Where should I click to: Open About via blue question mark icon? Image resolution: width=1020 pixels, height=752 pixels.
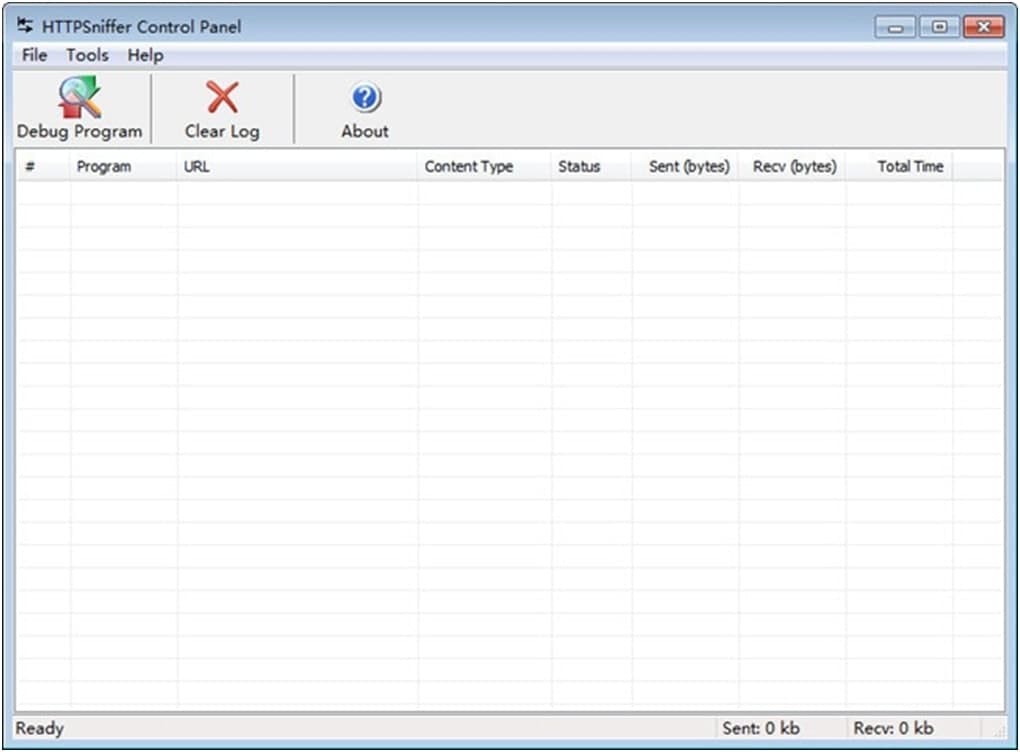click(366, 98)
